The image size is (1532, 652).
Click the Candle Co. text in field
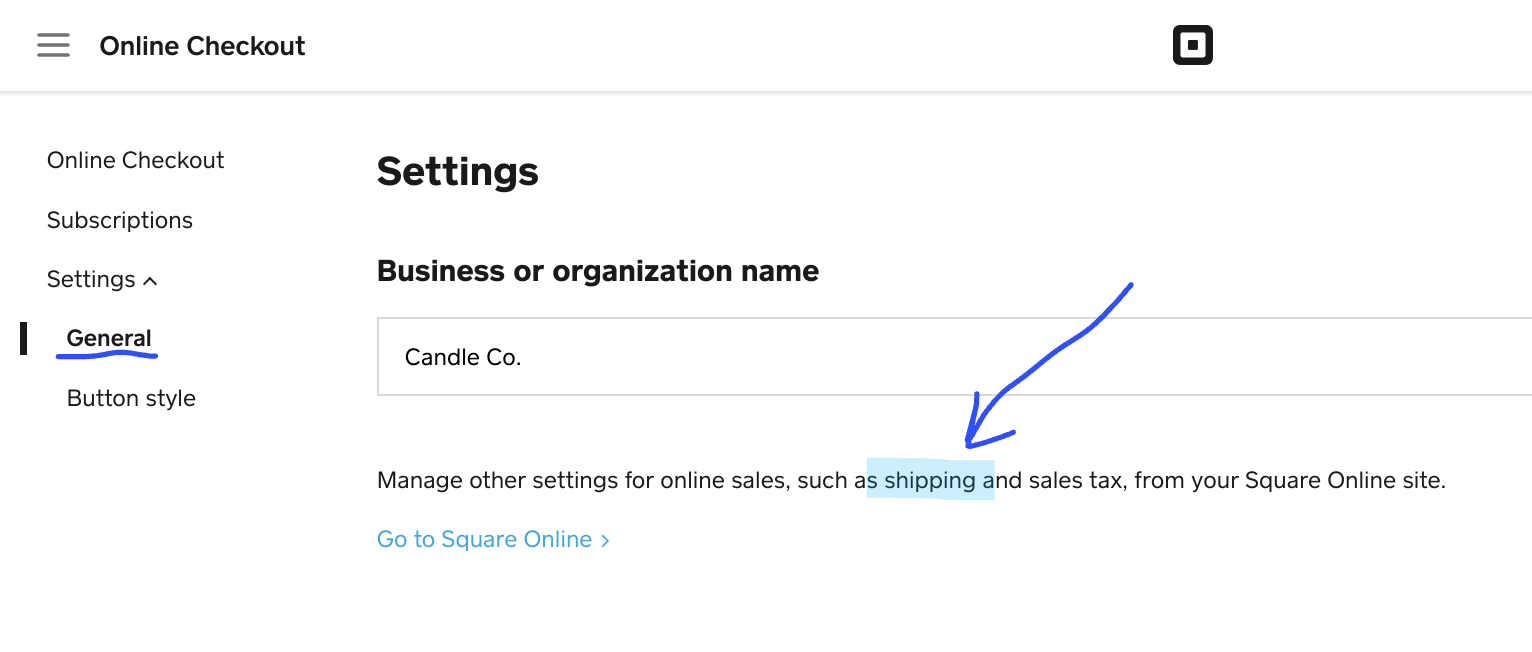463,357
